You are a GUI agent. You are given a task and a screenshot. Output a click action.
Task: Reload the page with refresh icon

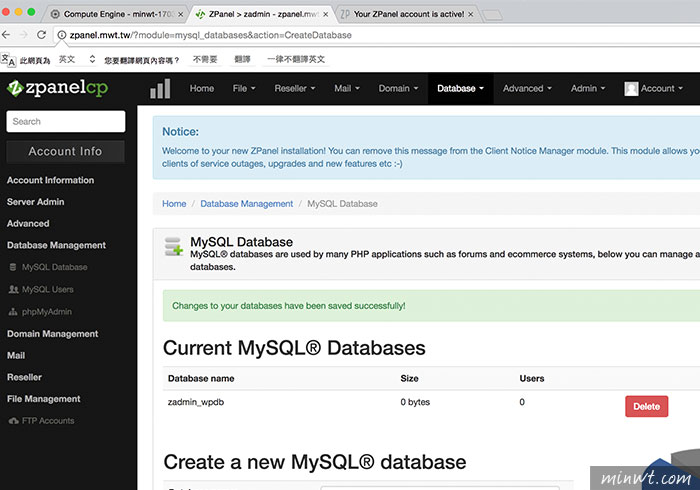coord(42,35)
